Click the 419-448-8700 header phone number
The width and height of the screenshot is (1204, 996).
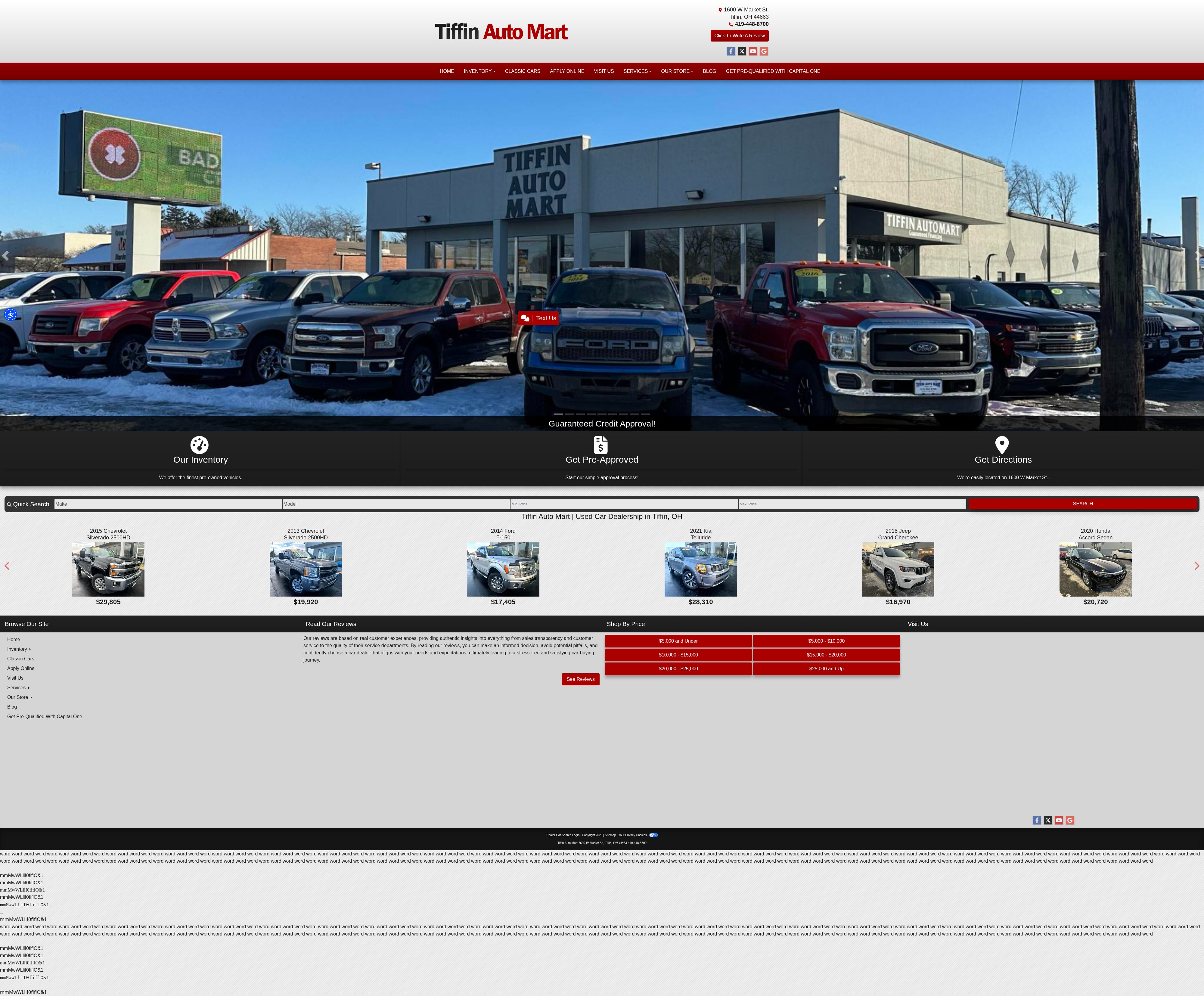[x=752, y=24]
